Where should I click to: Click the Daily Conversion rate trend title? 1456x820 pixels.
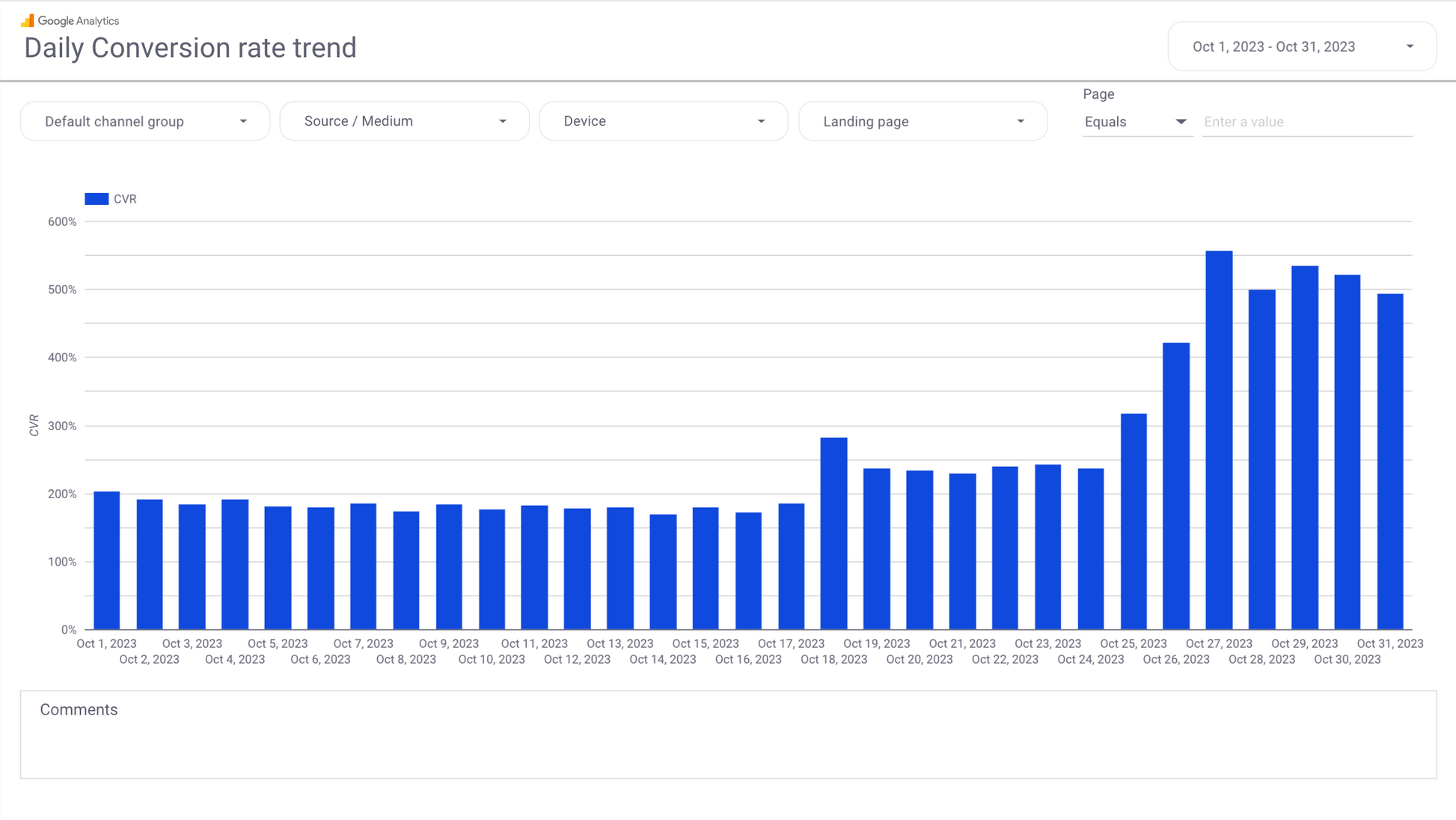[x=190, y=48]
